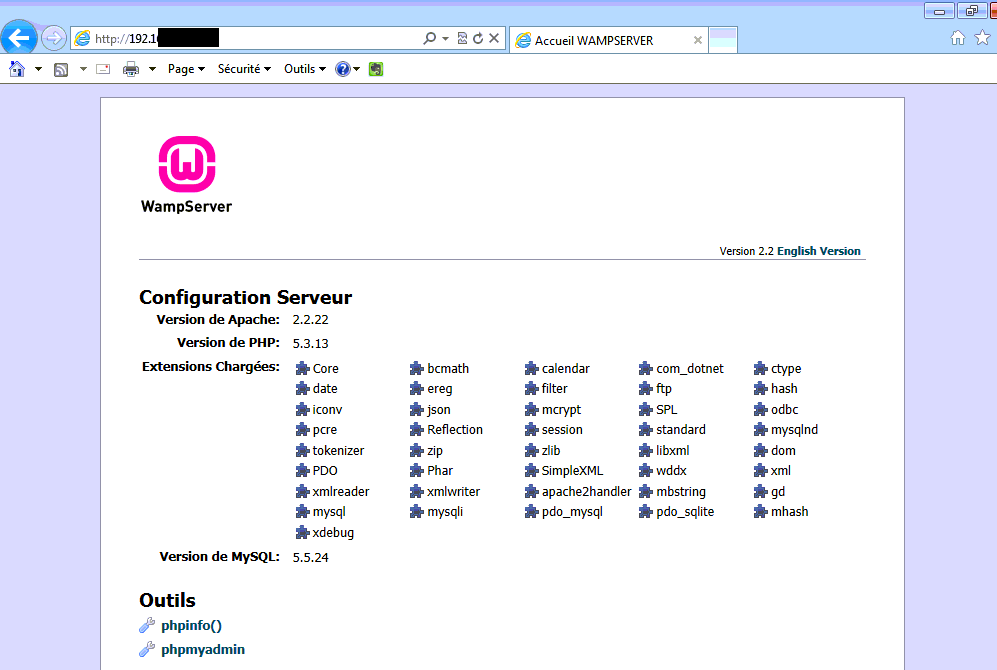Click the Reflection extension name

(455, 430)
